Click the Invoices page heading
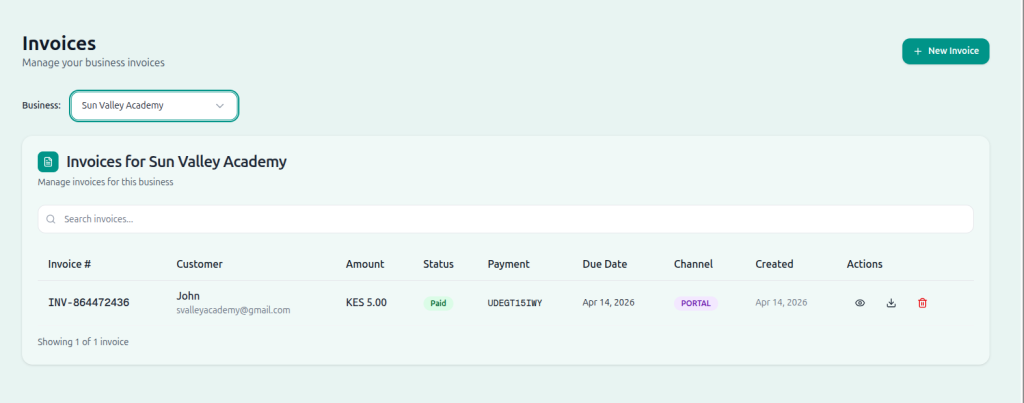Image resolution: width=1024 pixels, height=403 pixels. (59, 44)
